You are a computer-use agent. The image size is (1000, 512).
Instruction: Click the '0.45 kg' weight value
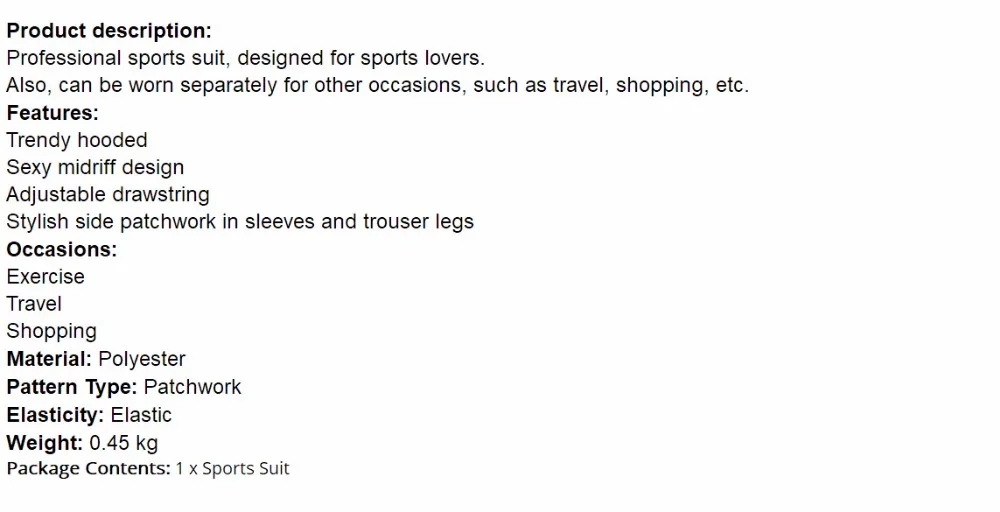pos(124,443)
